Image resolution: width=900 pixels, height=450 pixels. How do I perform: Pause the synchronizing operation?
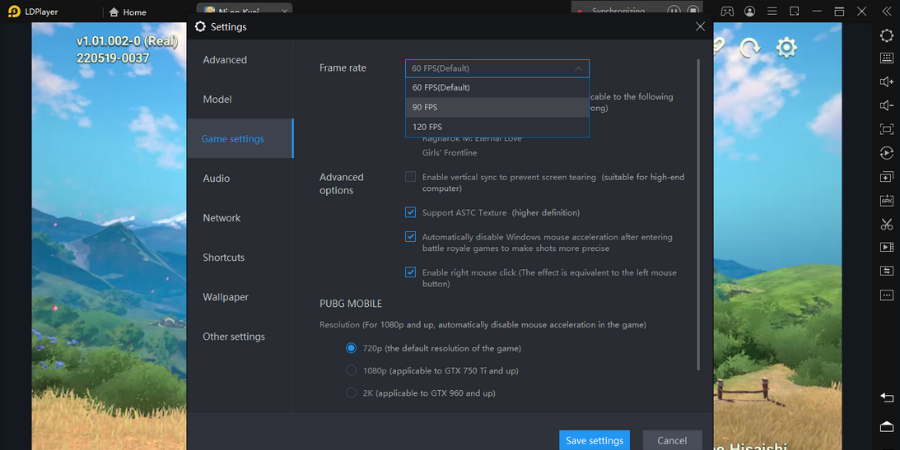pyautogui.click(x=674, y=11)
